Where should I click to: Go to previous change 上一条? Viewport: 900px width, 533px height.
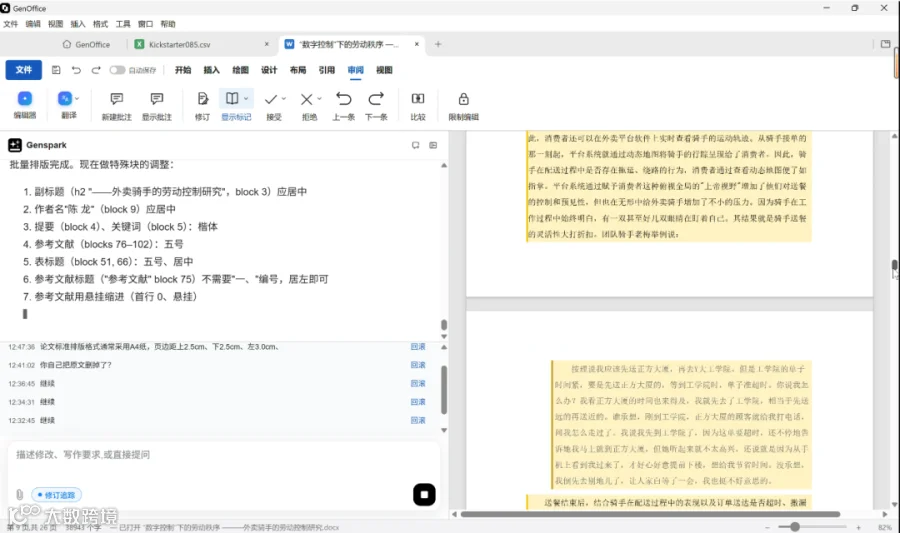[x=343, y=106]
